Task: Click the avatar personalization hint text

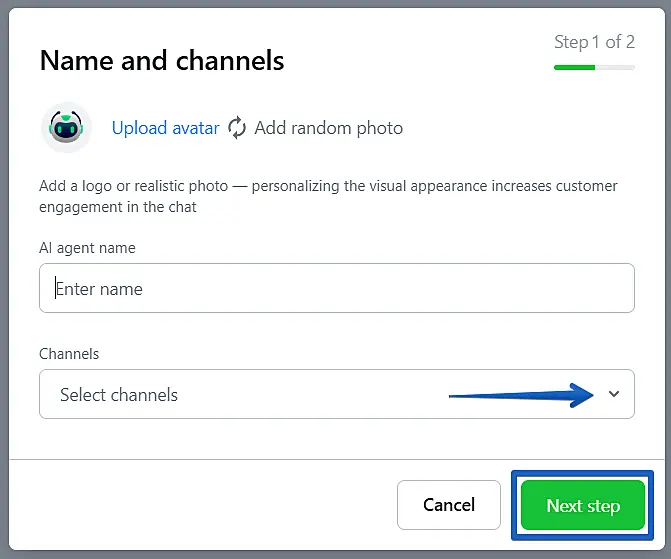Action: pos(328,197)
